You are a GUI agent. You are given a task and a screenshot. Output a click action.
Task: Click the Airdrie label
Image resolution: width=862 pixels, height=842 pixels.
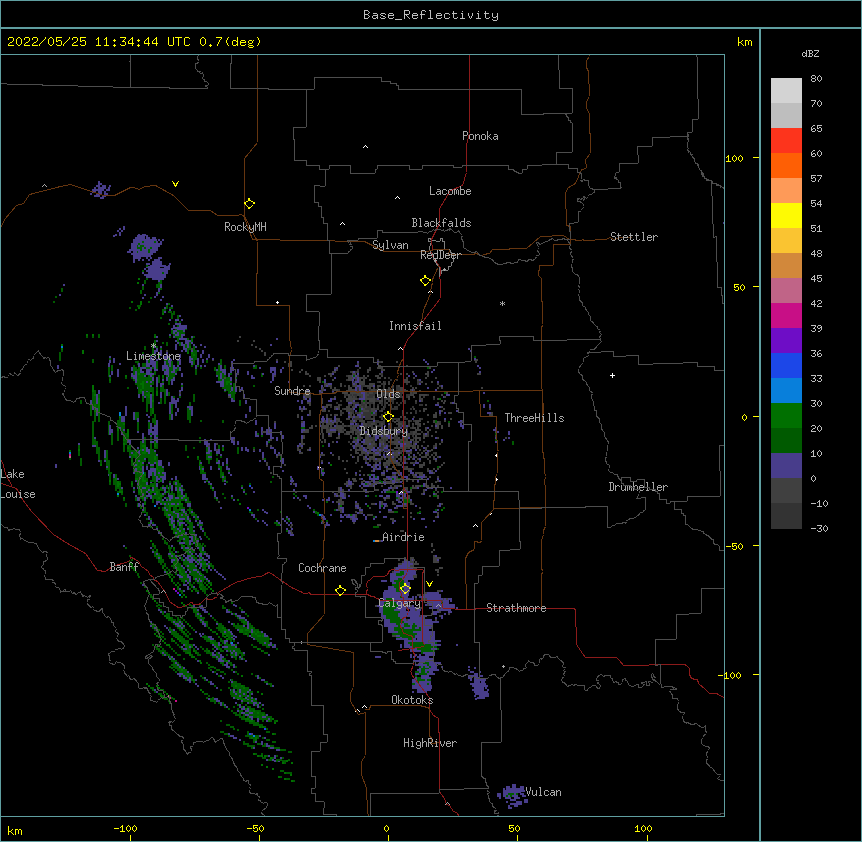click(403, 537)
